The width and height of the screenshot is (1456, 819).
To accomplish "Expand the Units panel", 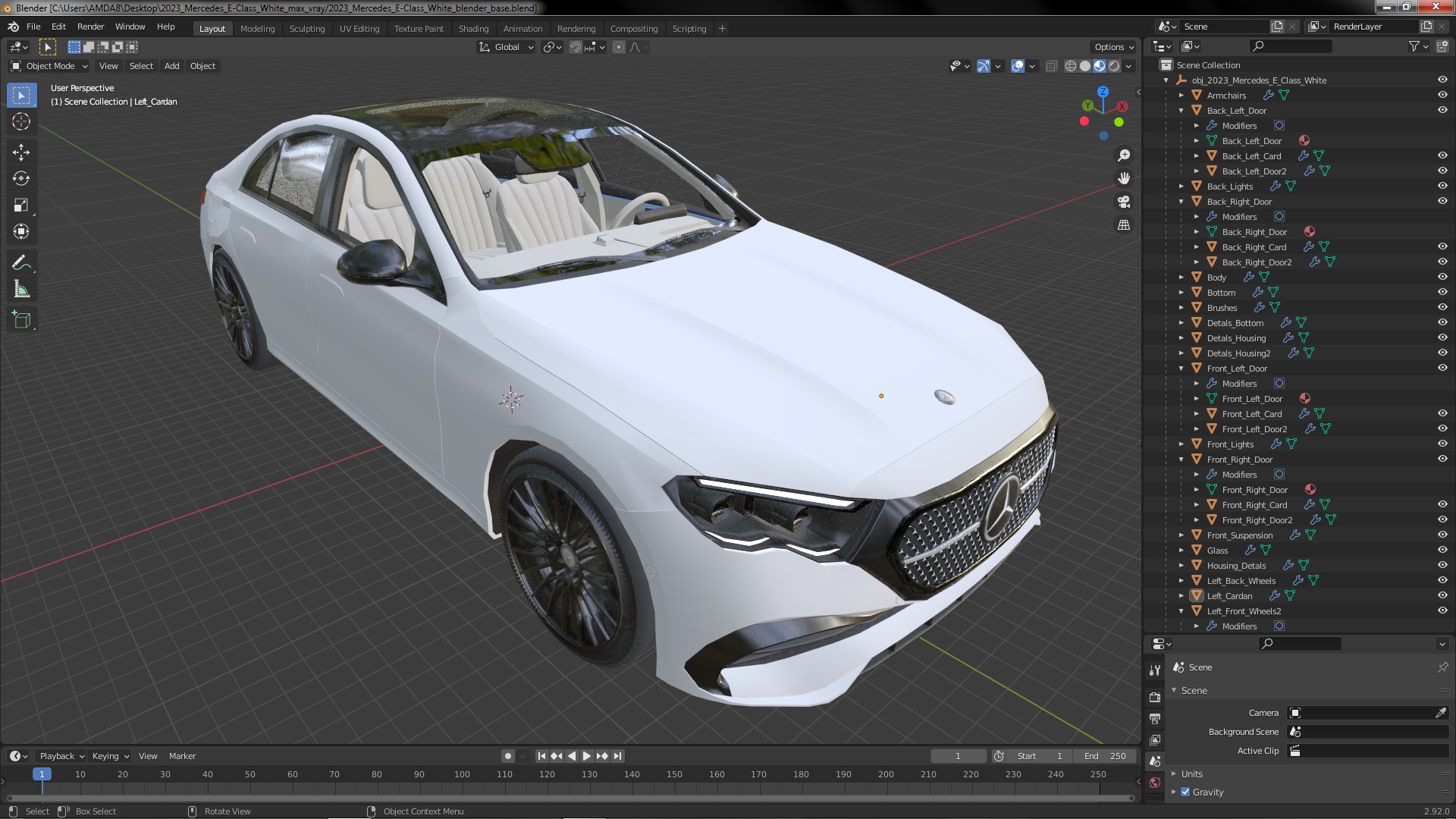I will pyautogui.click(x=1191, y=773).
